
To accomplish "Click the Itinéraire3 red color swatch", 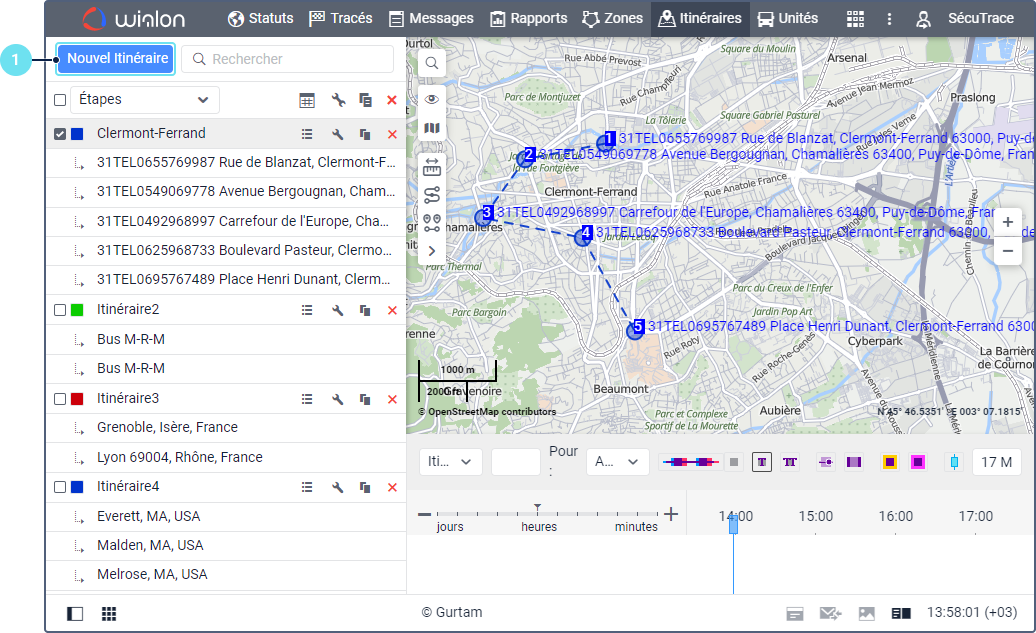I will (x=77, y=399).
